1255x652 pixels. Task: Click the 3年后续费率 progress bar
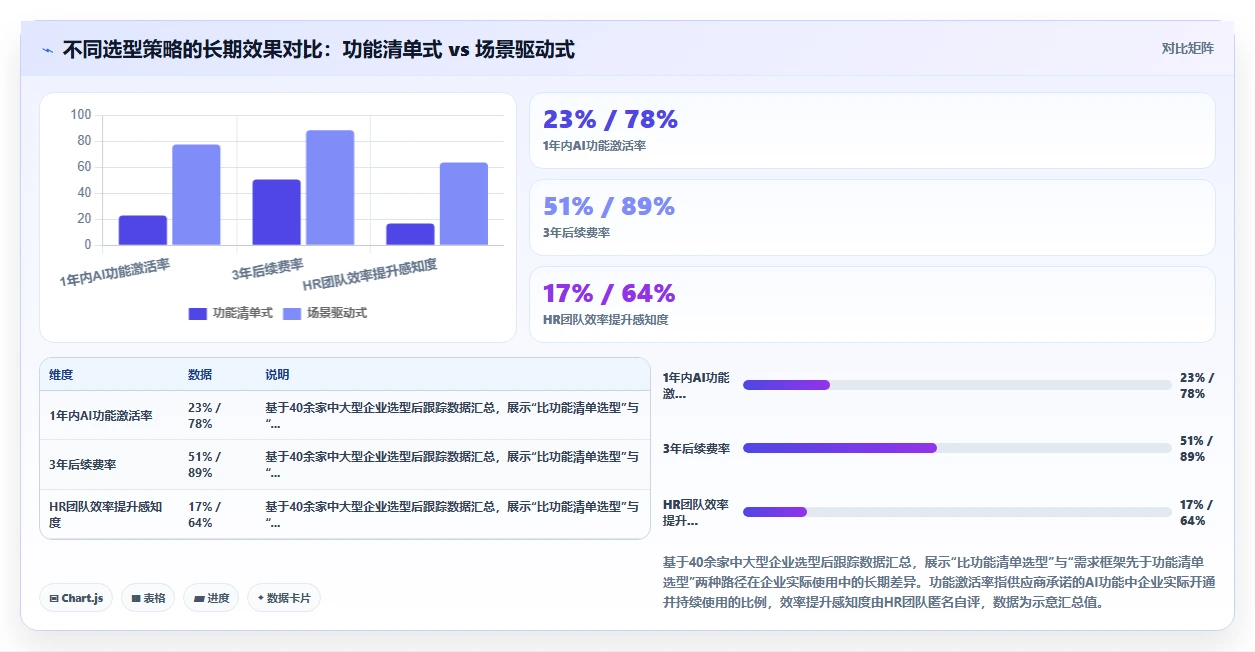(957, 448)
